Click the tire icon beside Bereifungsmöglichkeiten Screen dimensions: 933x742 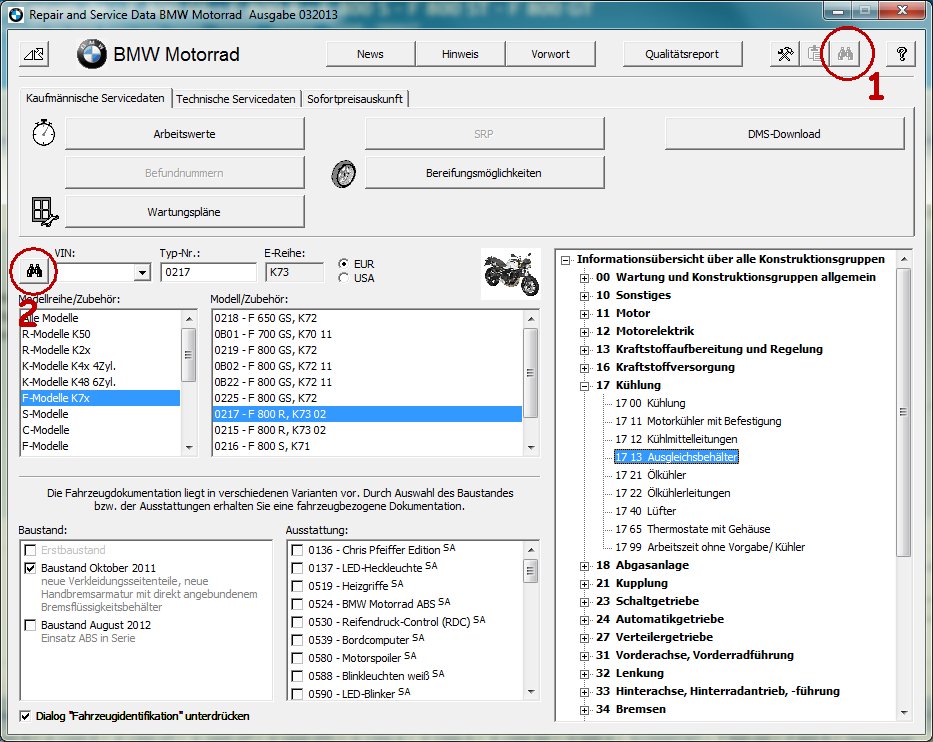343,173
